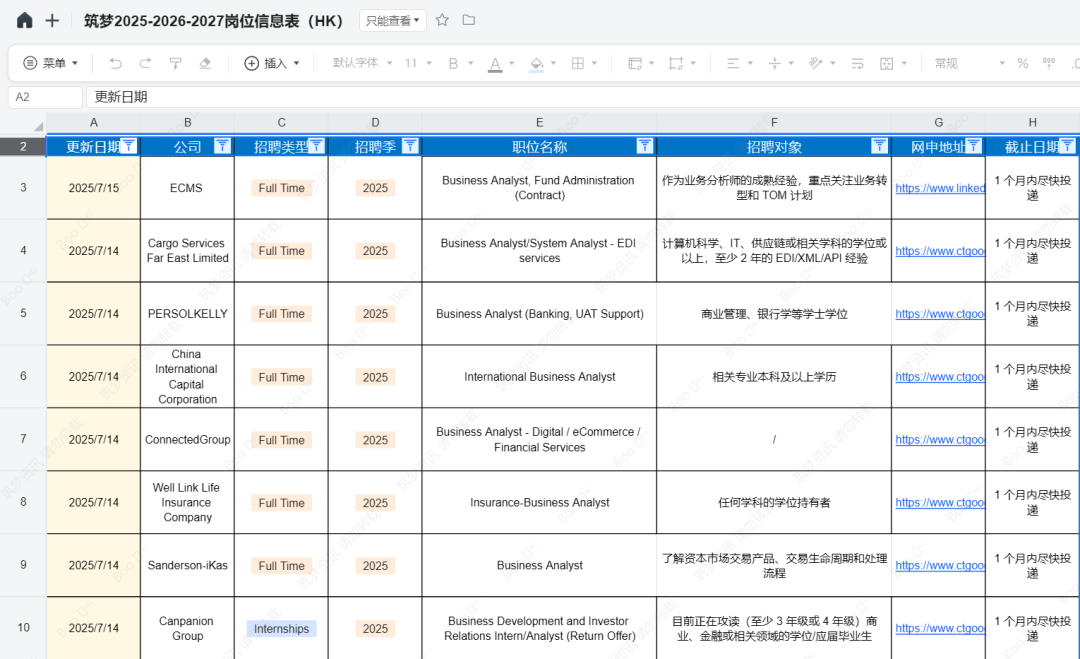
Task: Open the 菜单 menu
Action: tap(50, 63)
